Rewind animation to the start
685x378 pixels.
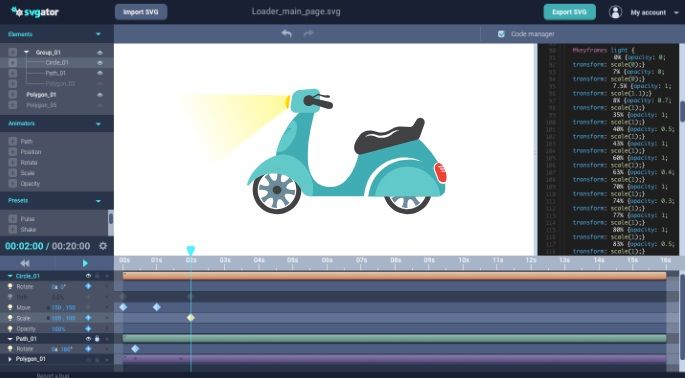(25, 263)
